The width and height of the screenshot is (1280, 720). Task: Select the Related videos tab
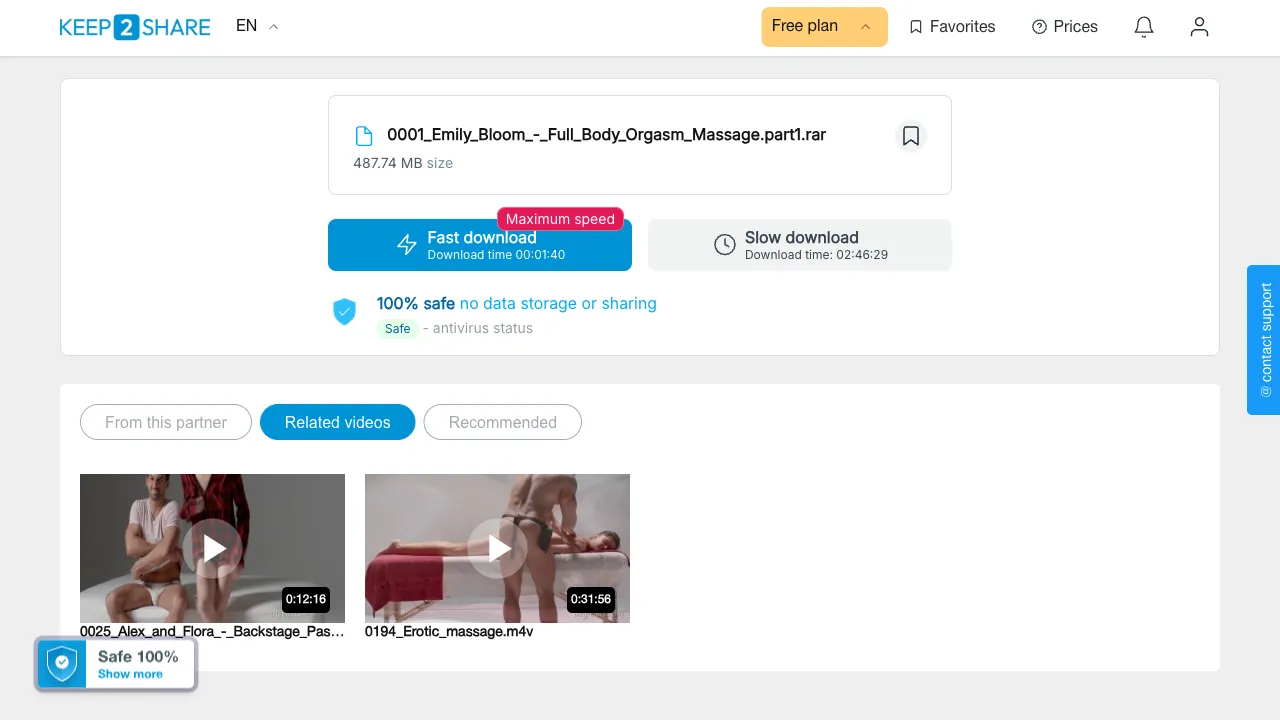coord(338,422)
